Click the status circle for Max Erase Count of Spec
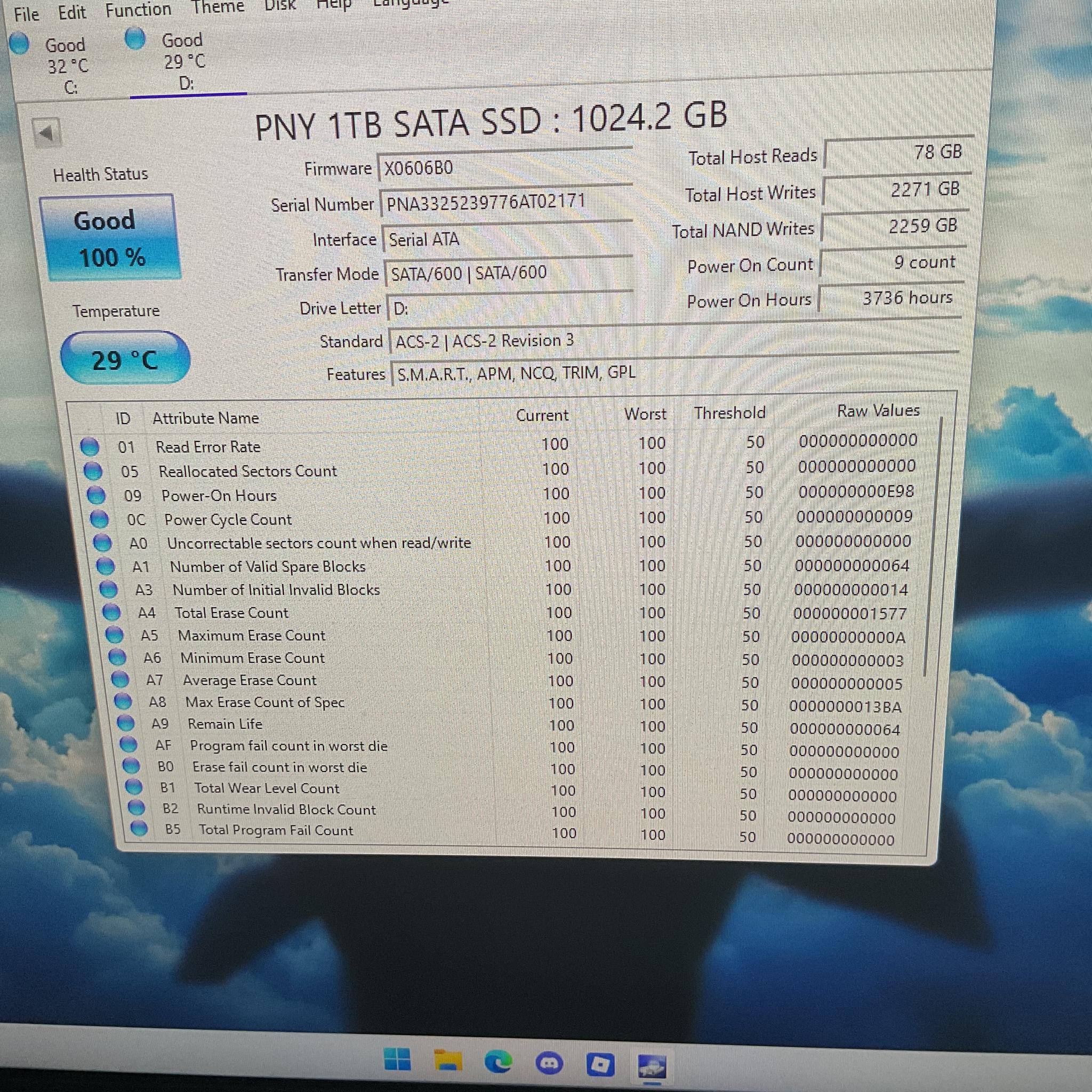The image size is (1092, 1092). tap(123, 702)
